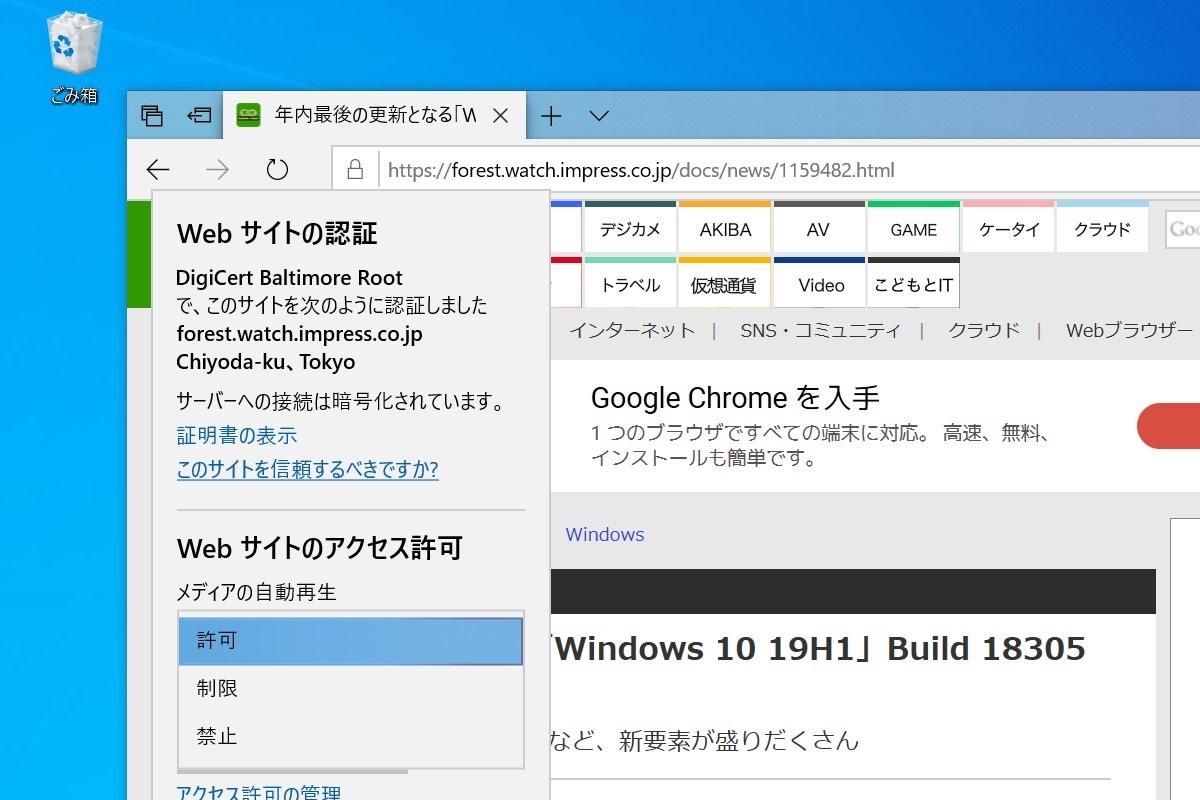Select the GAME category tab
The width and height of the screenshot is (1200, 800).
pos(913,228)
